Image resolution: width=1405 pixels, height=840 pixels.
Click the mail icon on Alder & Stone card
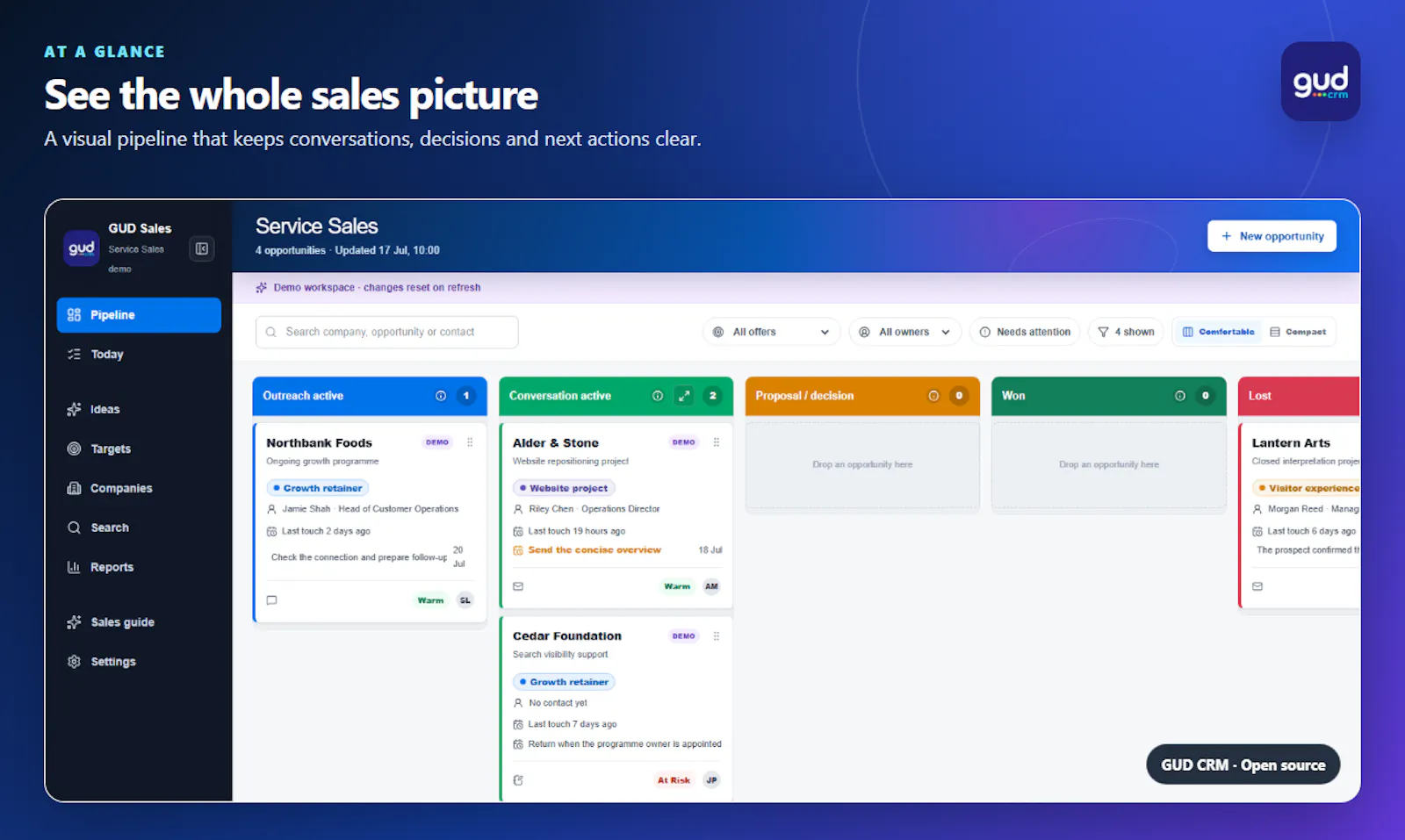coord(518,586)
